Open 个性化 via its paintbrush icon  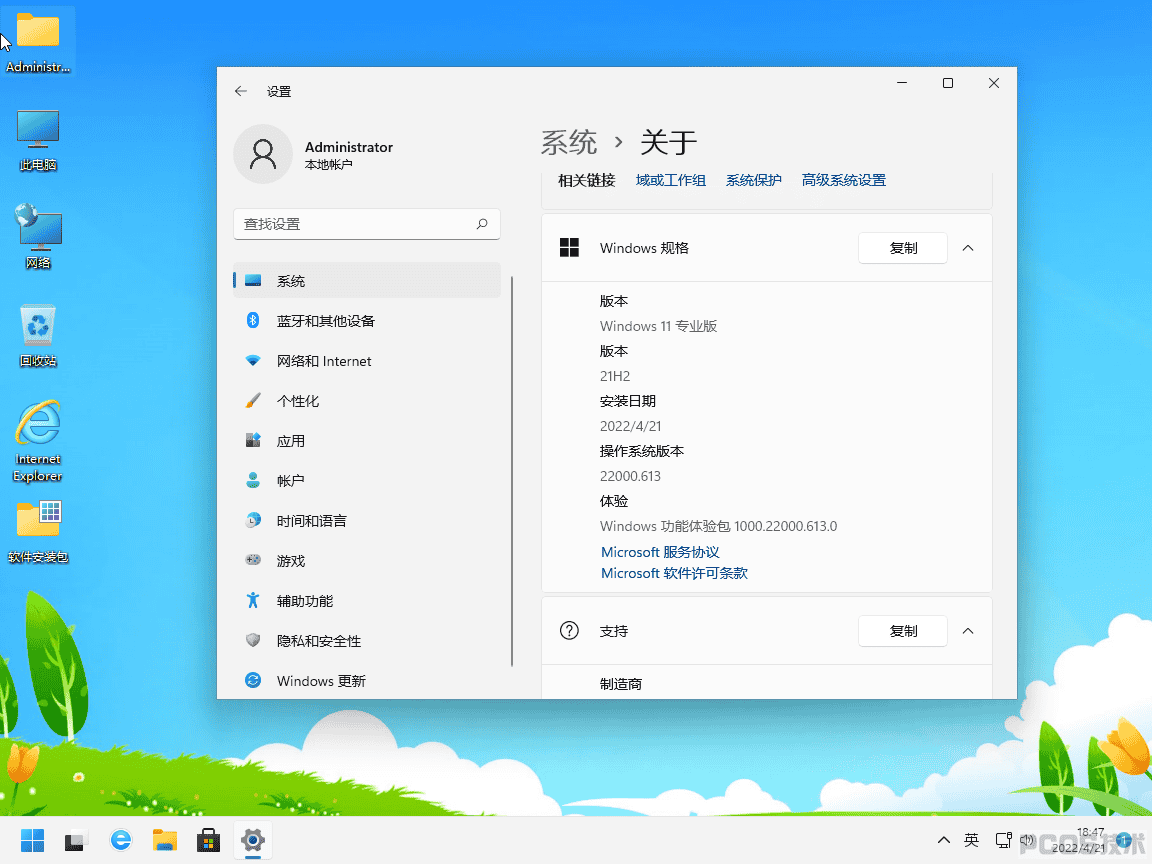tap(253, 400)
